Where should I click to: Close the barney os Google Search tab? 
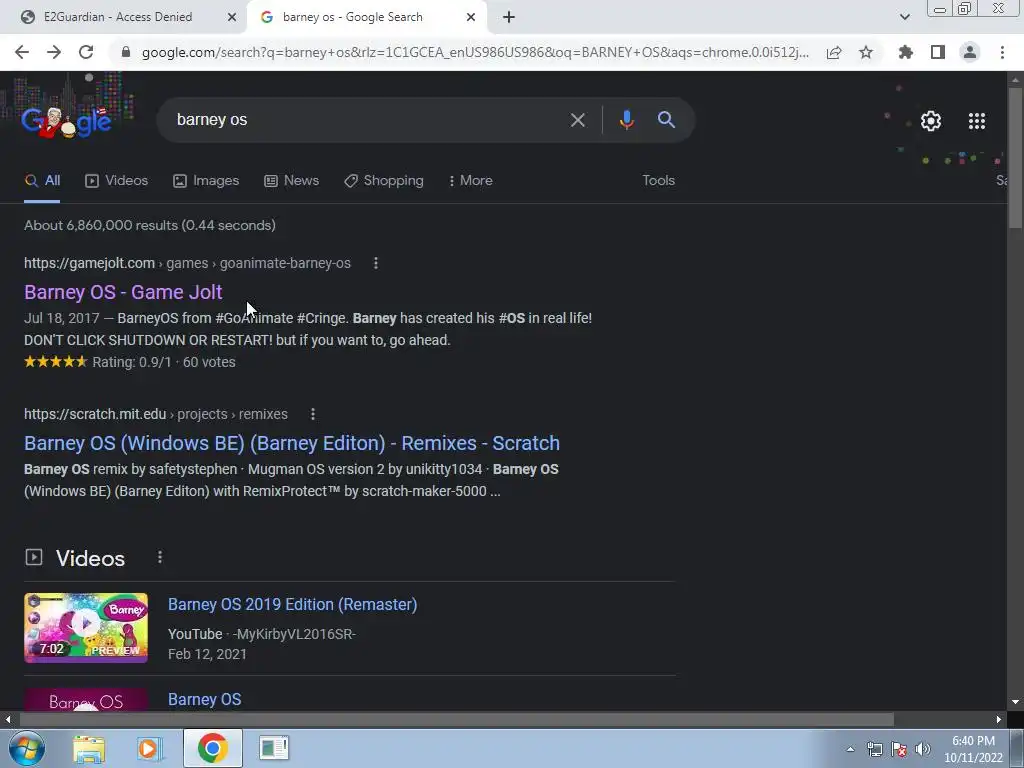(x=471, y=18)
